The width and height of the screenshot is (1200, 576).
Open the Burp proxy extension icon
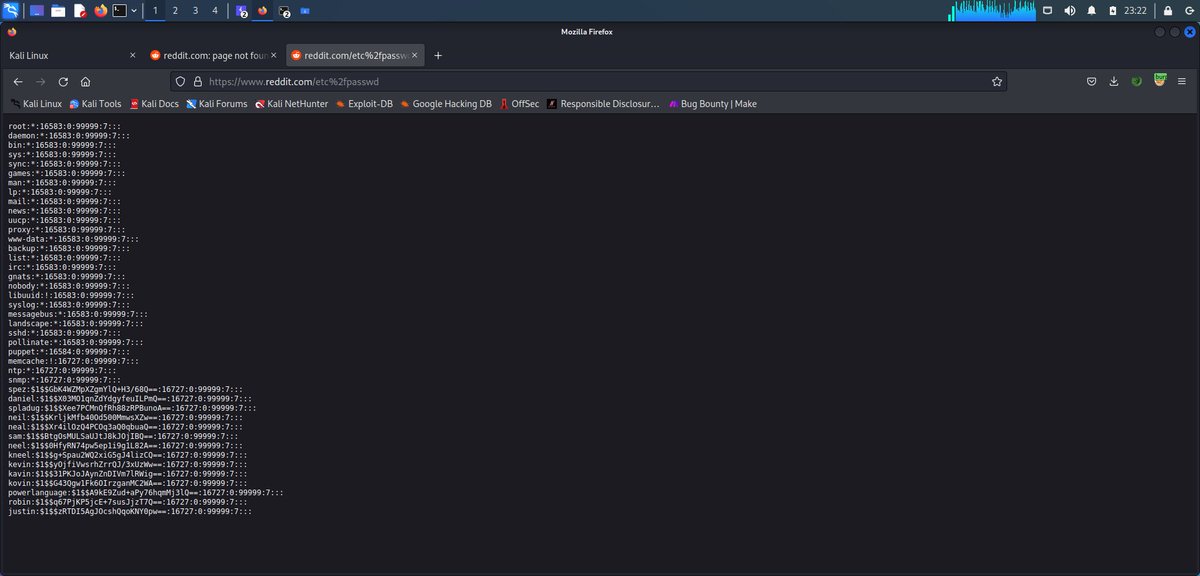[1160, 81]
